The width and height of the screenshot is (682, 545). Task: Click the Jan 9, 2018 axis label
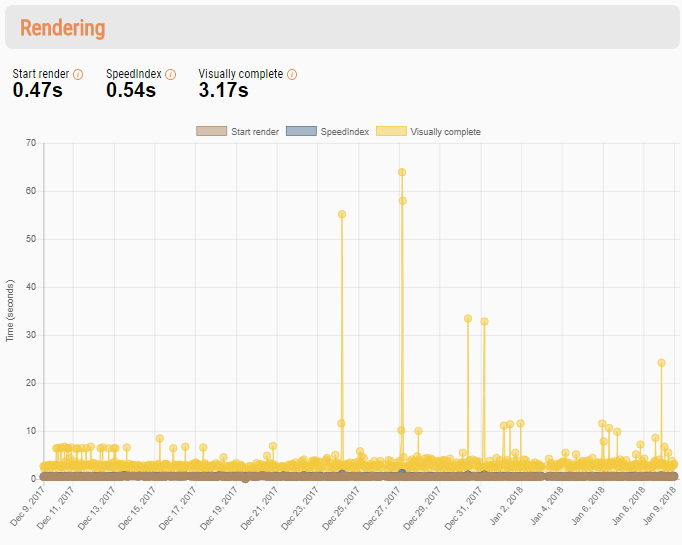pyautogui.click(x=660, y=506)
